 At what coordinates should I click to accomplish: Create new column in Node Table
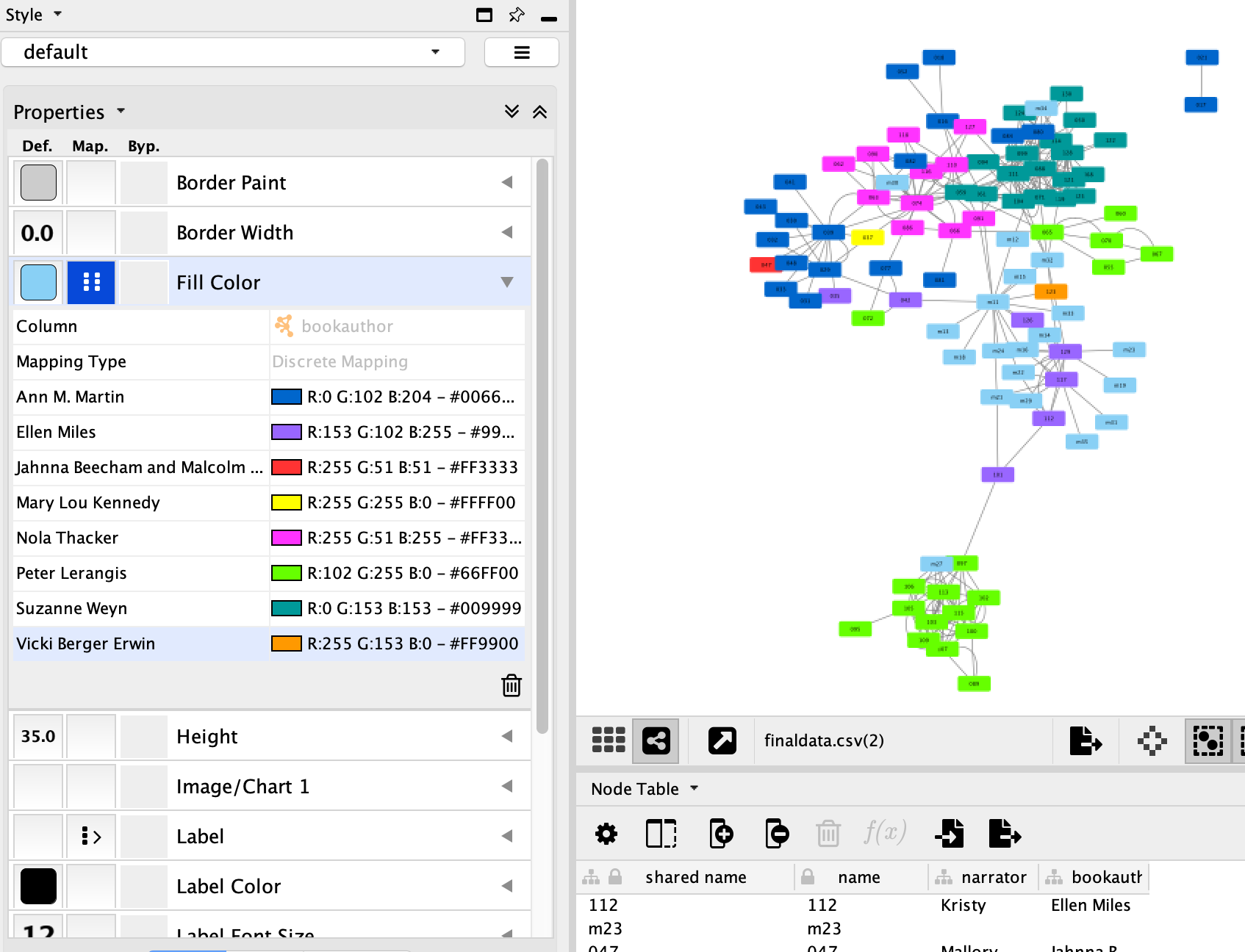721,834
